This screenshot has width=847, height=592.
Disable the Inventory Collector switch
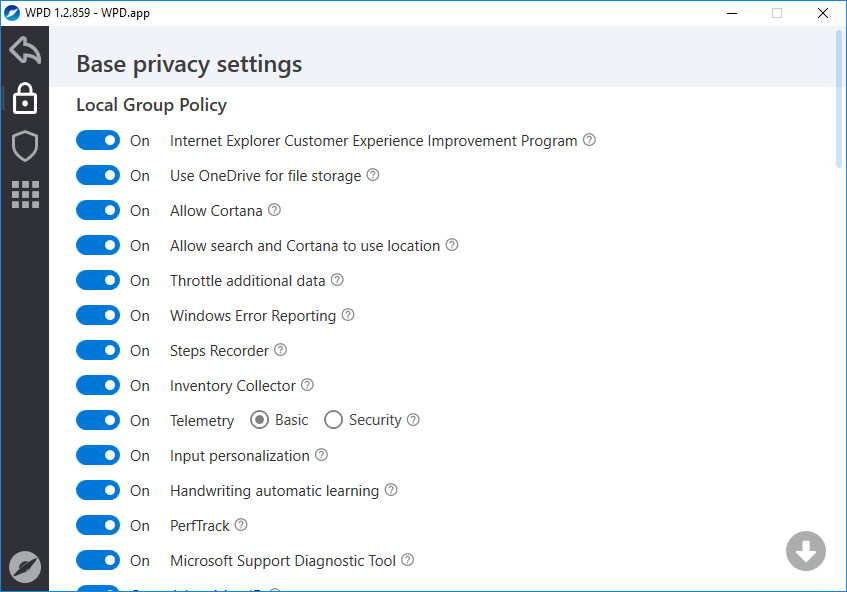(x=98, y=386)
